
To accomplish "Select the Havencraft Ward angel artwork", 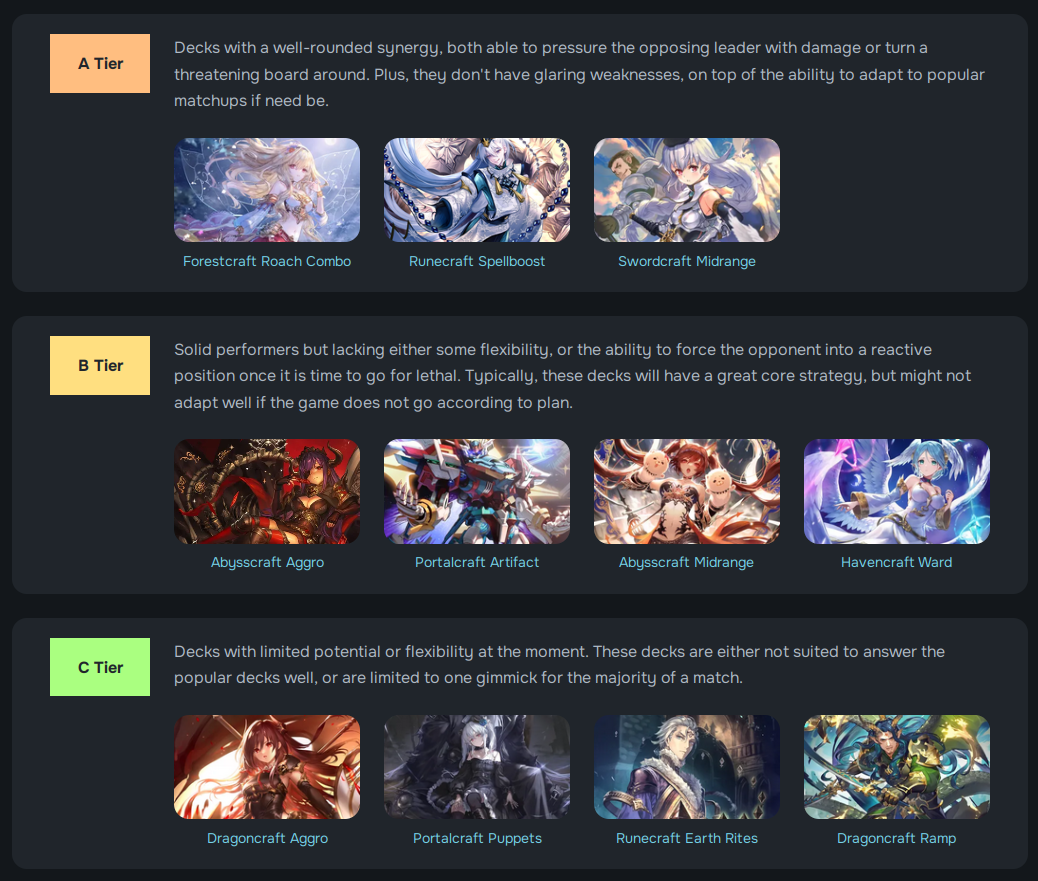I will pyautogui.click(x=896, y=492).
